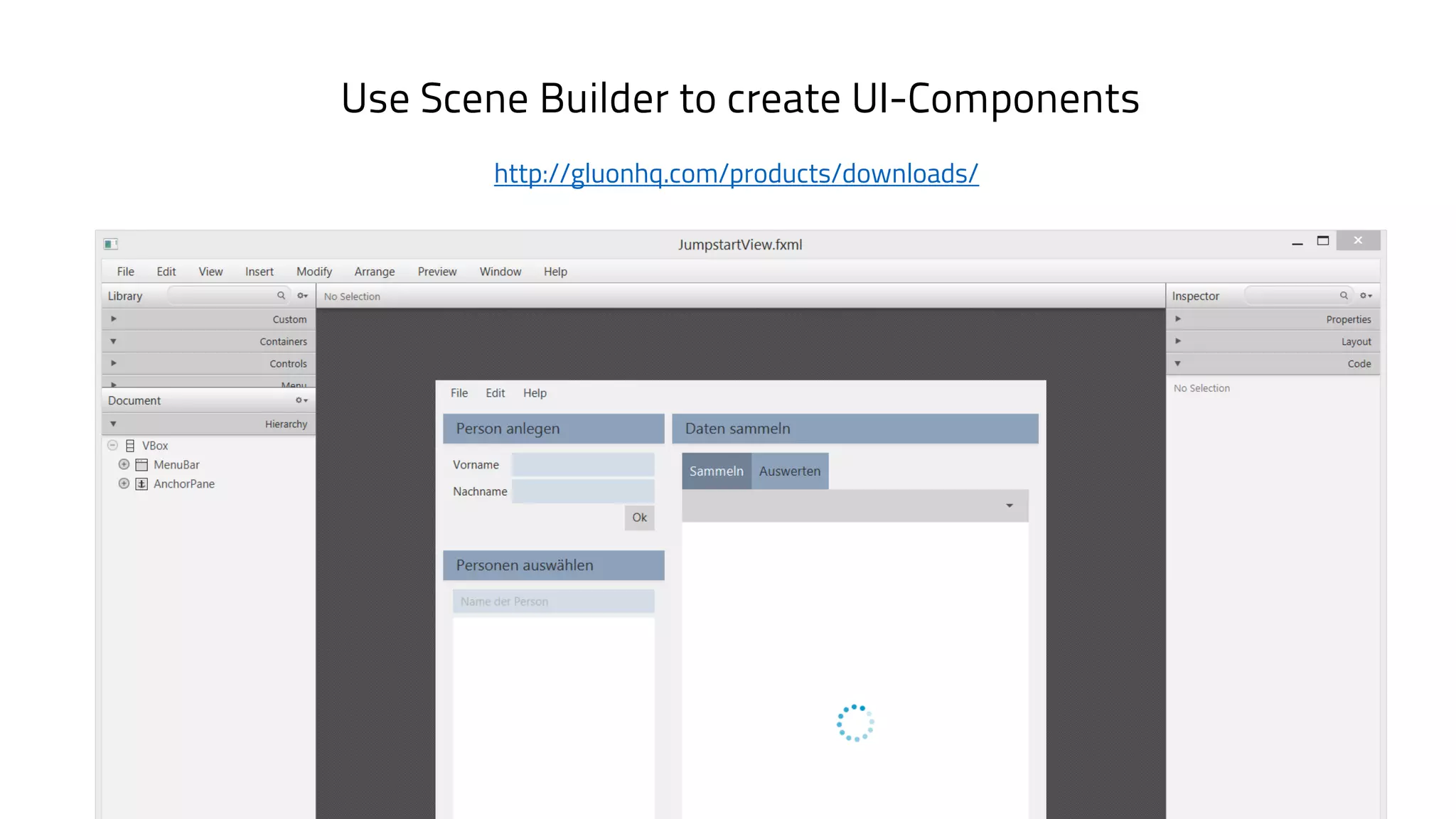Image resolution: width=1456 pixels, height=819 pixels.
Task: Click the Inspector search magnifier icon
Action: click(1344, 296)
